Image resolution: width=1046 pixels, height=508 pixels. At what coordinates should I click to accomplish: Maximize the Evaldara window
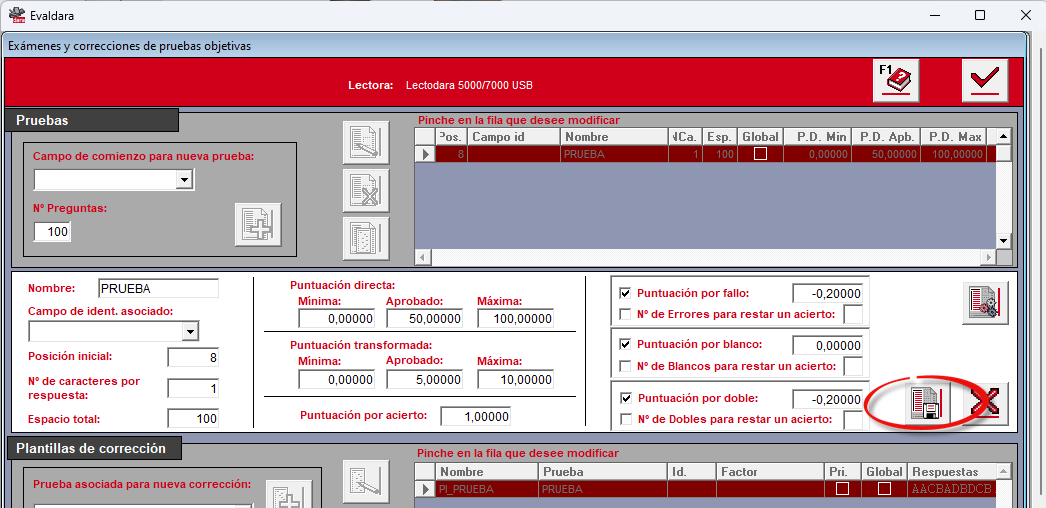[980, 15]
